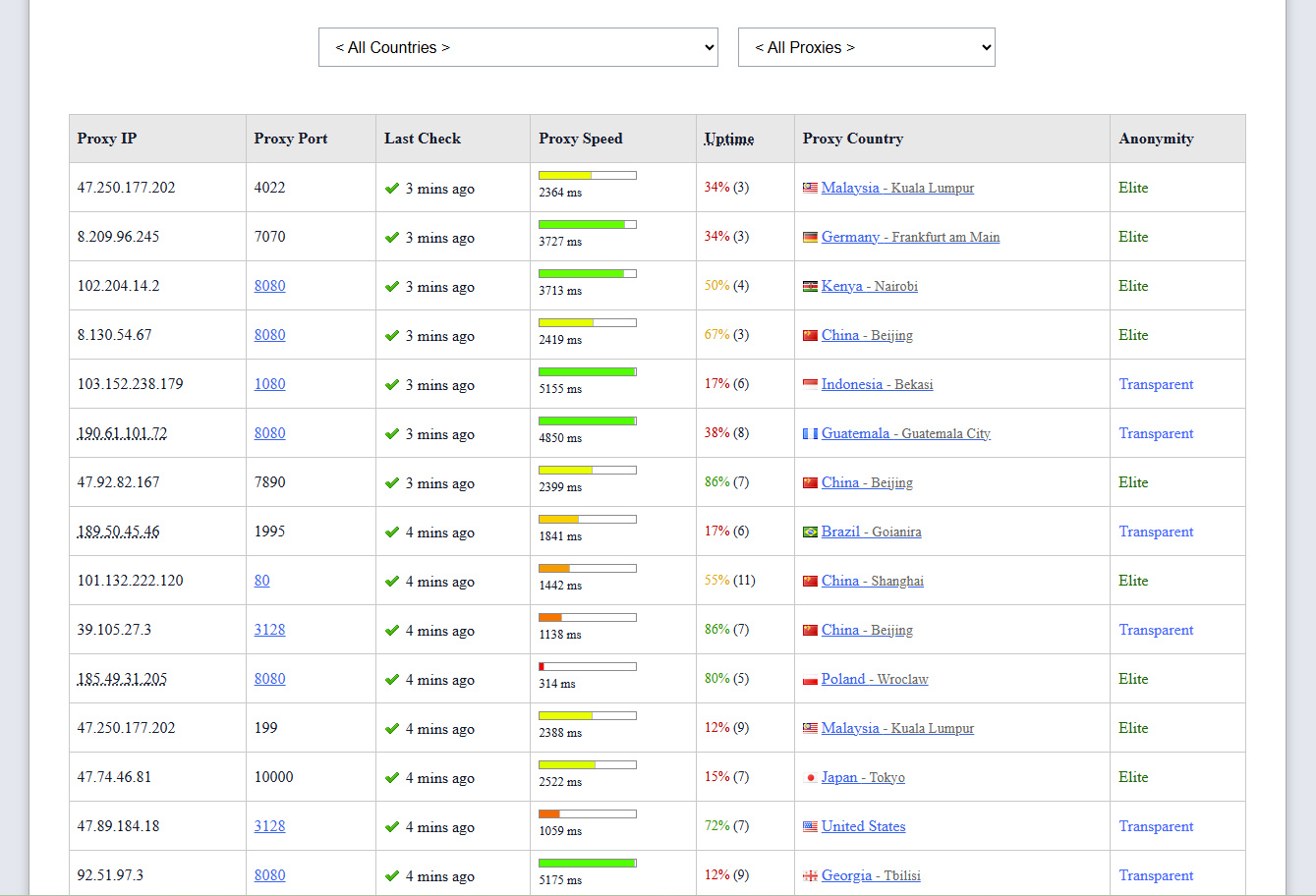This screenshot has height=896, width=1316.
Task: Open Indonesia - Bekasi link
Action: tap(877, 384)
